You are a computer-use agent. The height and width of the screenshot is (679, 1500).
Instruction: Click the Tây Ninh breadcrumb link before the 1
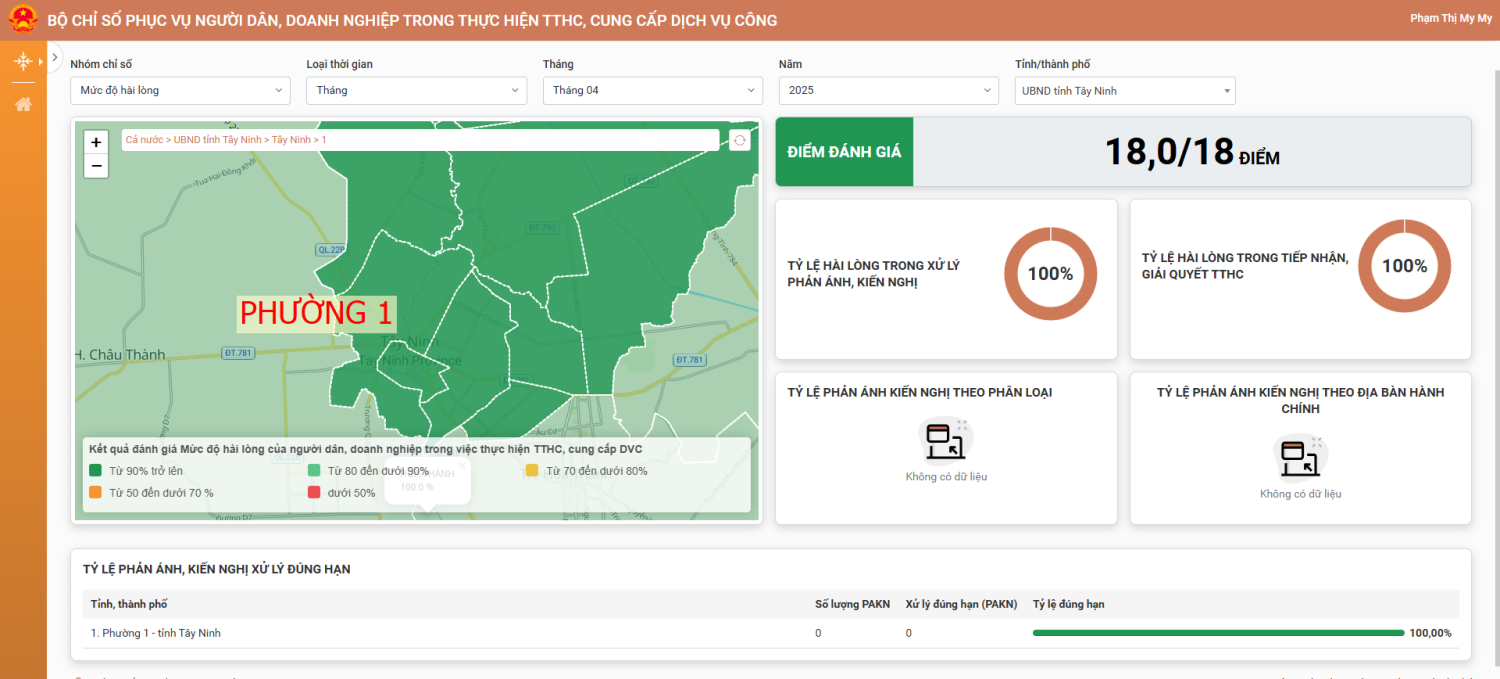tap(291, 140)
